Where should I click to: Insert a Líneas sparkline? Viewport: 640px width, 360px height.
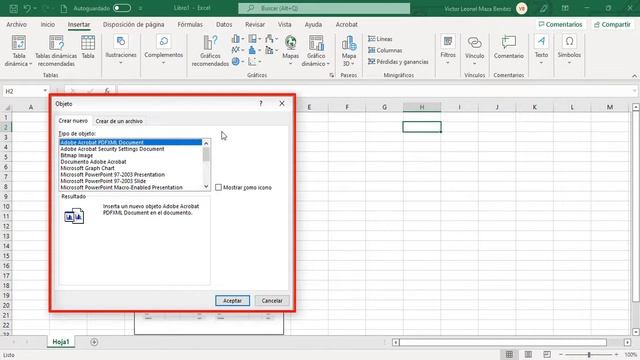380,39
